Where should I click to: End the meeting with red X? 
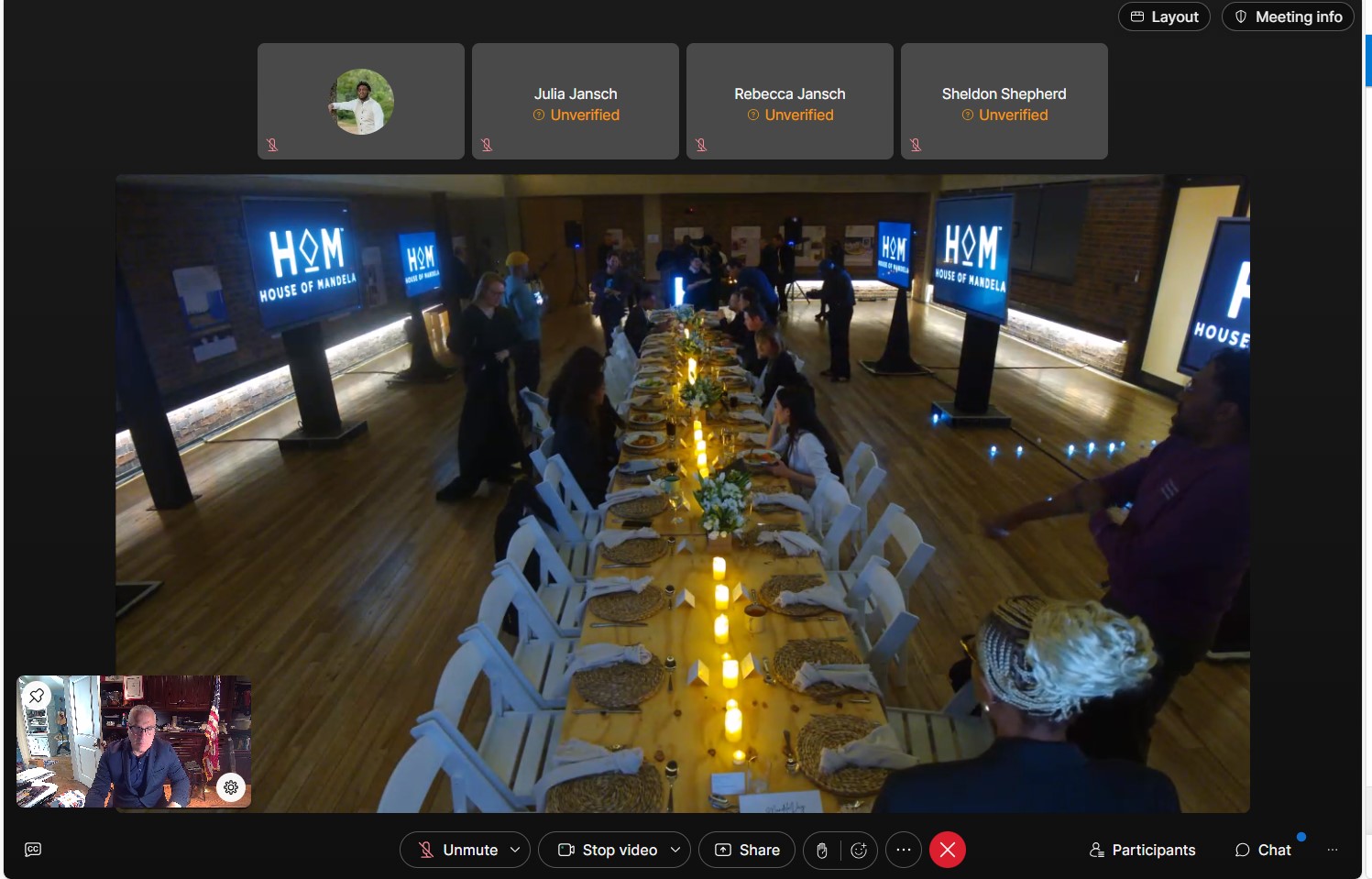[x=948, y=851]
